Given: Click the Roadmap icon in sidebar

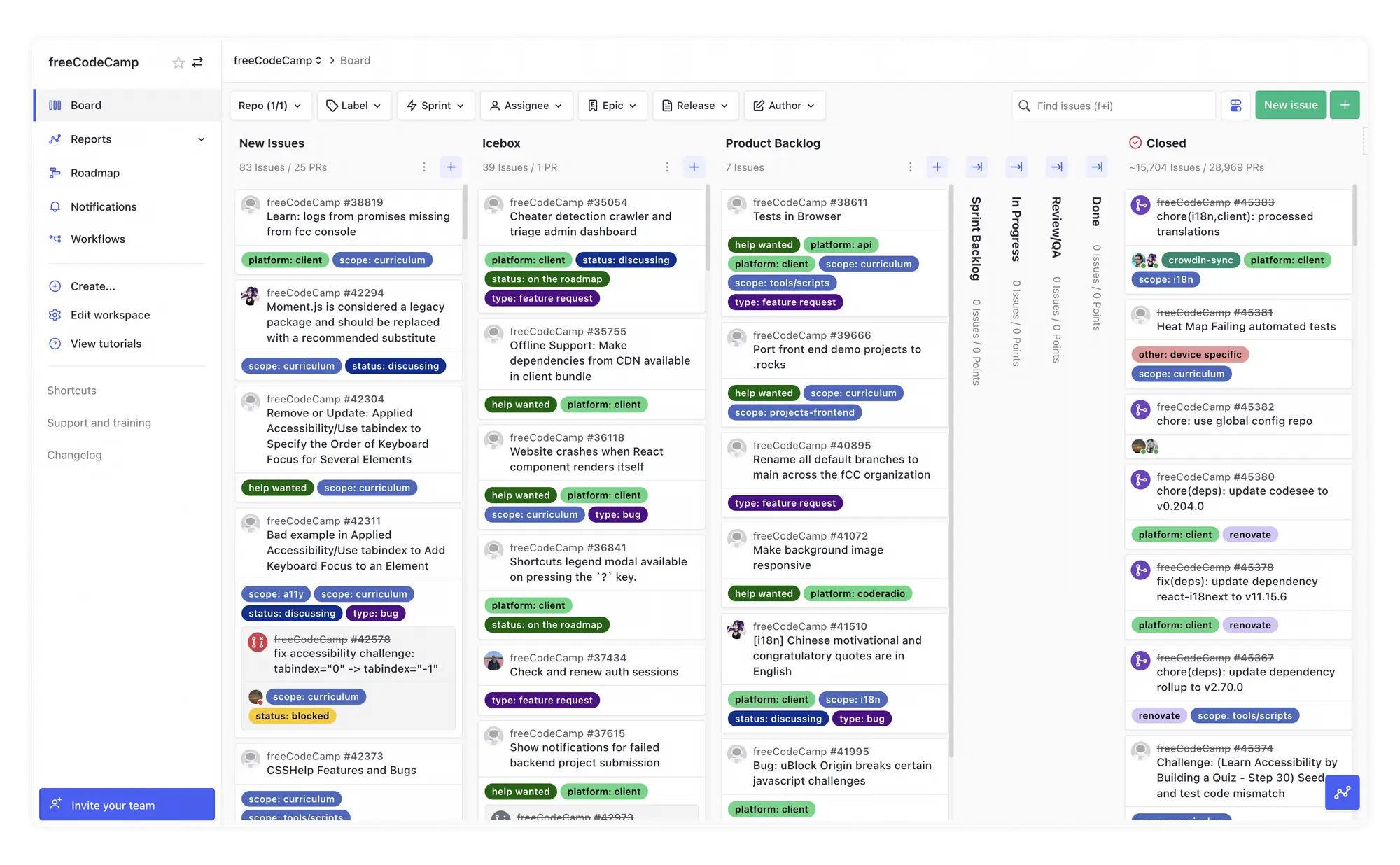Looking at the screenshot, I should coord(55,173).
